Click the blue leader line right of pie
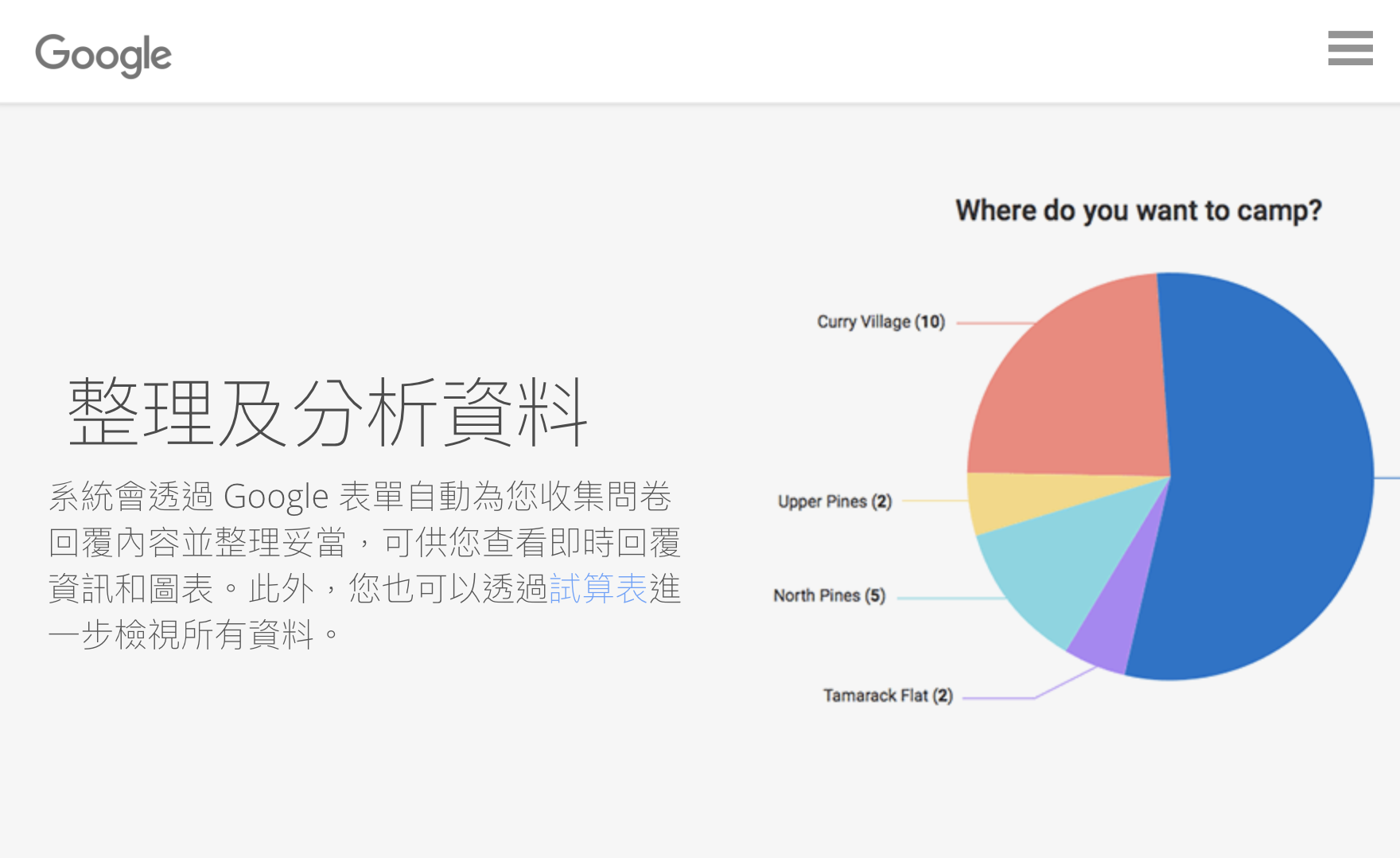The image size is (1400, 858). [1387, 478]
